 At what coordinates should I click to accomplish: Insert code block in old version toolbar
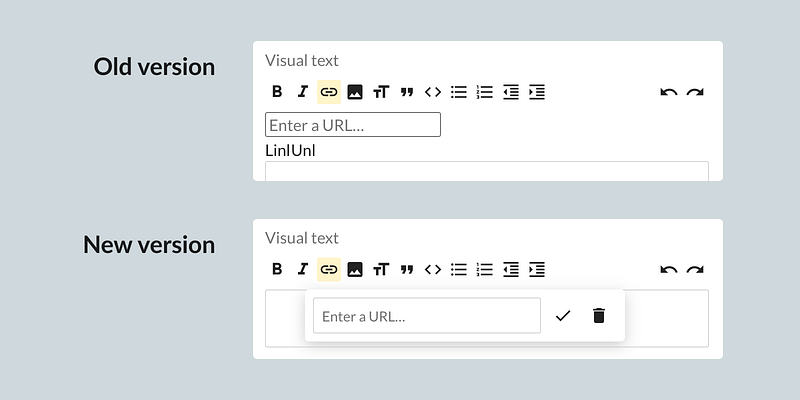click(432, 92)
